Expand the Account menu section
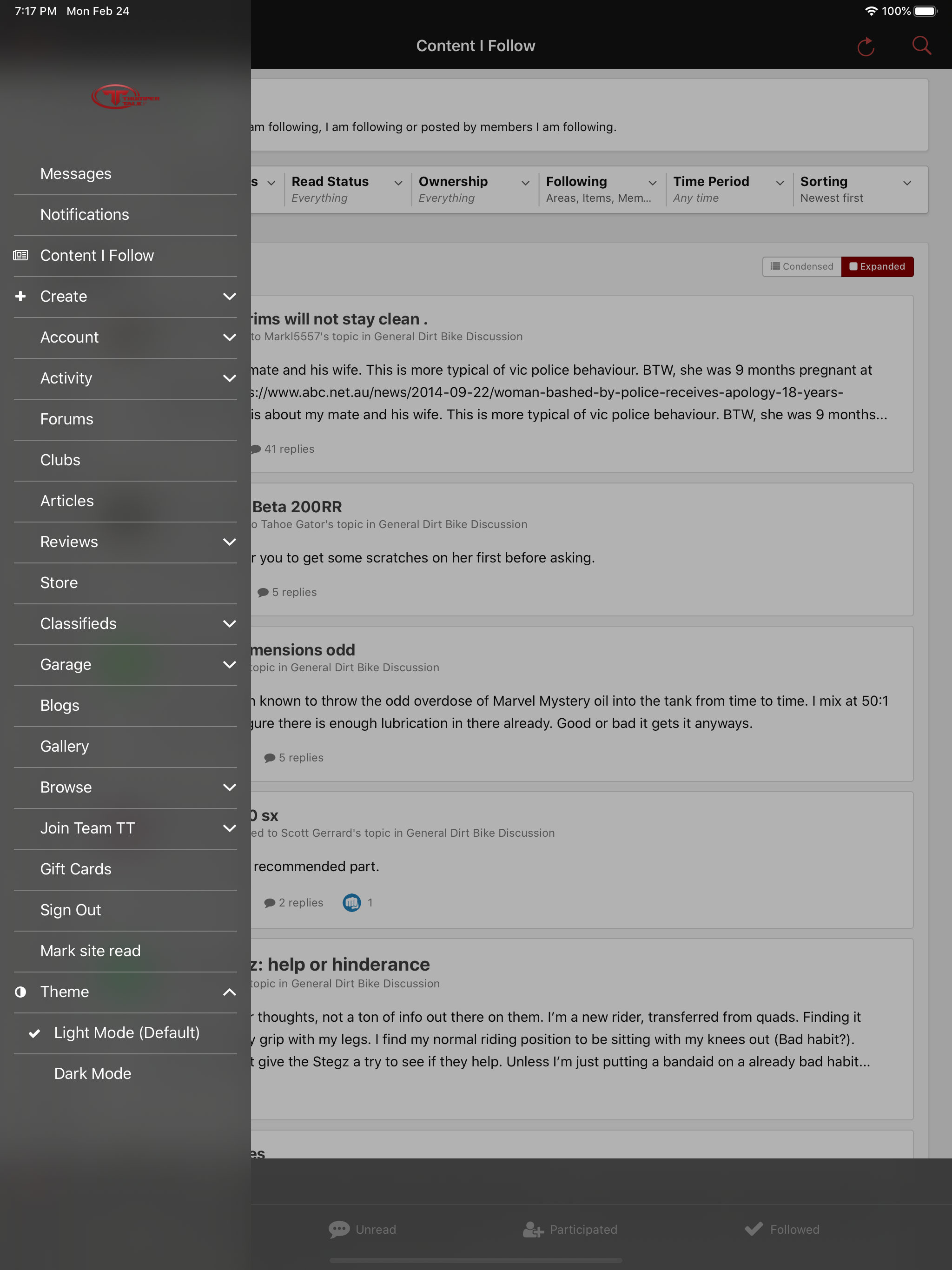The height and width of the screenshot is (1270, 952). click(x=125, y=337)
